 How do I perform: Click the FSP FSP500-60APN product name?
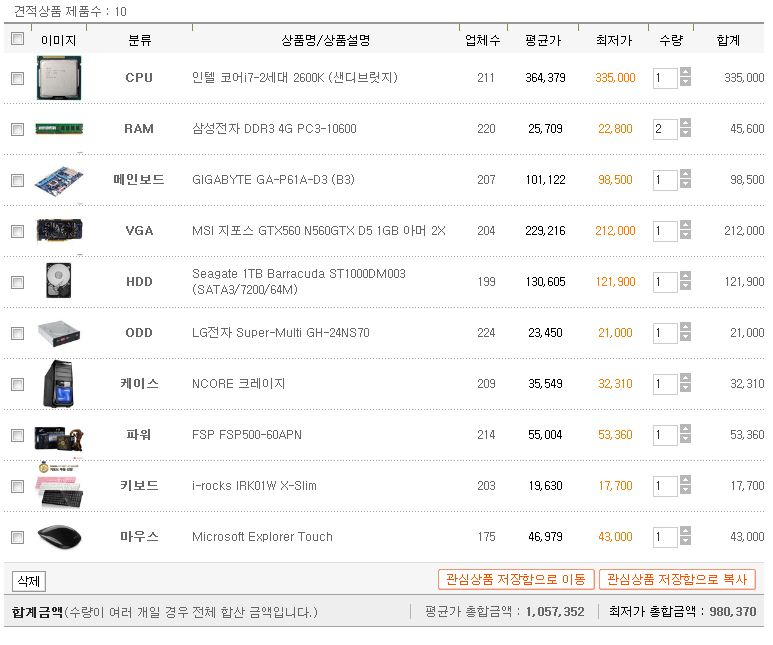click(247, 435)
